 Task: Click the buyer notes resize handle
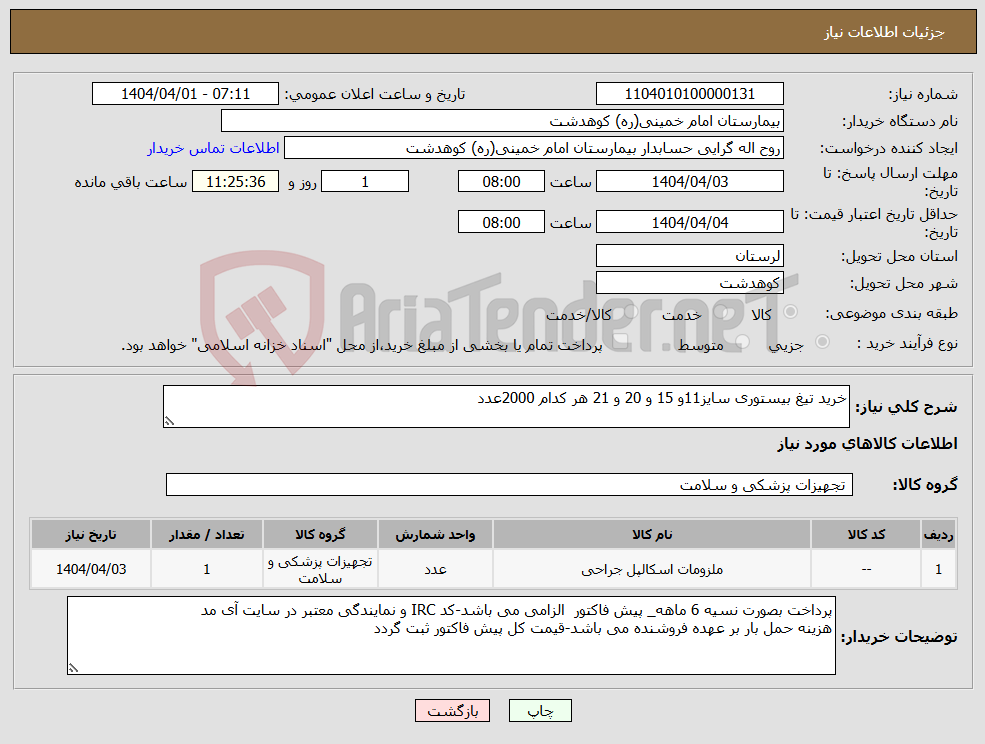(x=73, y=669)
